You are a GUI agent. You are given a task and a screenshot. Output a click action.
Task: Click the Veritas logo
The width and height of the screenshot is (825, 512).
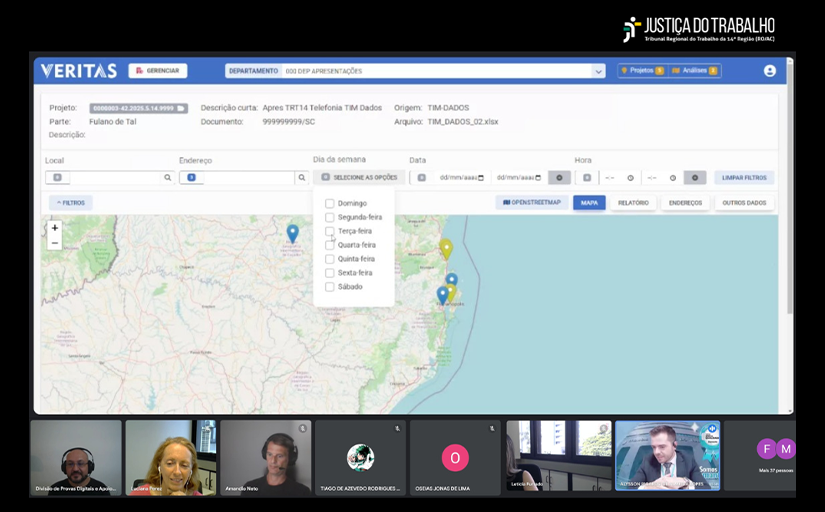pos(79,71)
